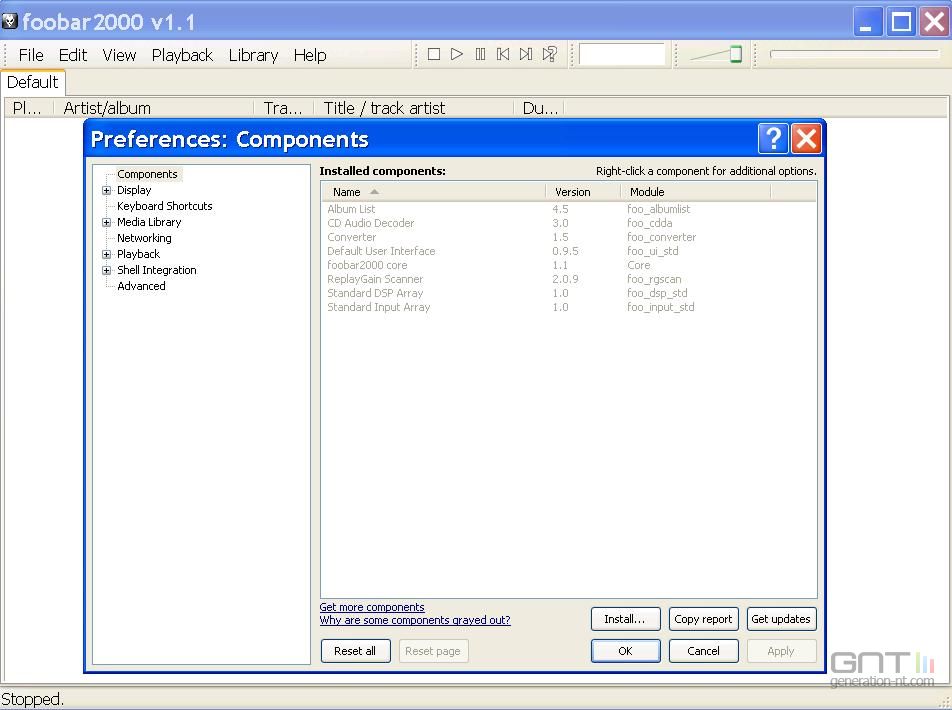The height and width of the screenshot is (710, 952).
Task: Select the Default User Interface component row
Action: pyautogui.click(x=569, y=251)
